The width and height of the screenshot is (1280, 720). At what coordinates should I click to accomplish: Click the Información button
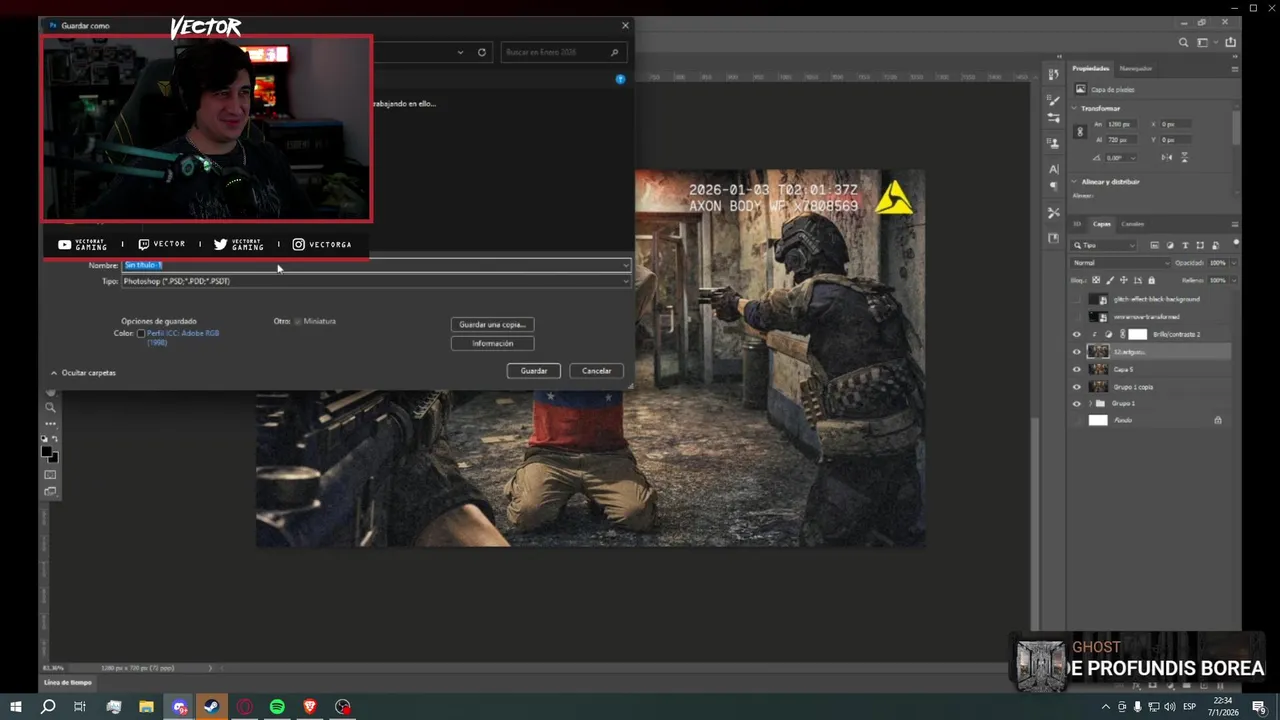(x=492, y=343)
